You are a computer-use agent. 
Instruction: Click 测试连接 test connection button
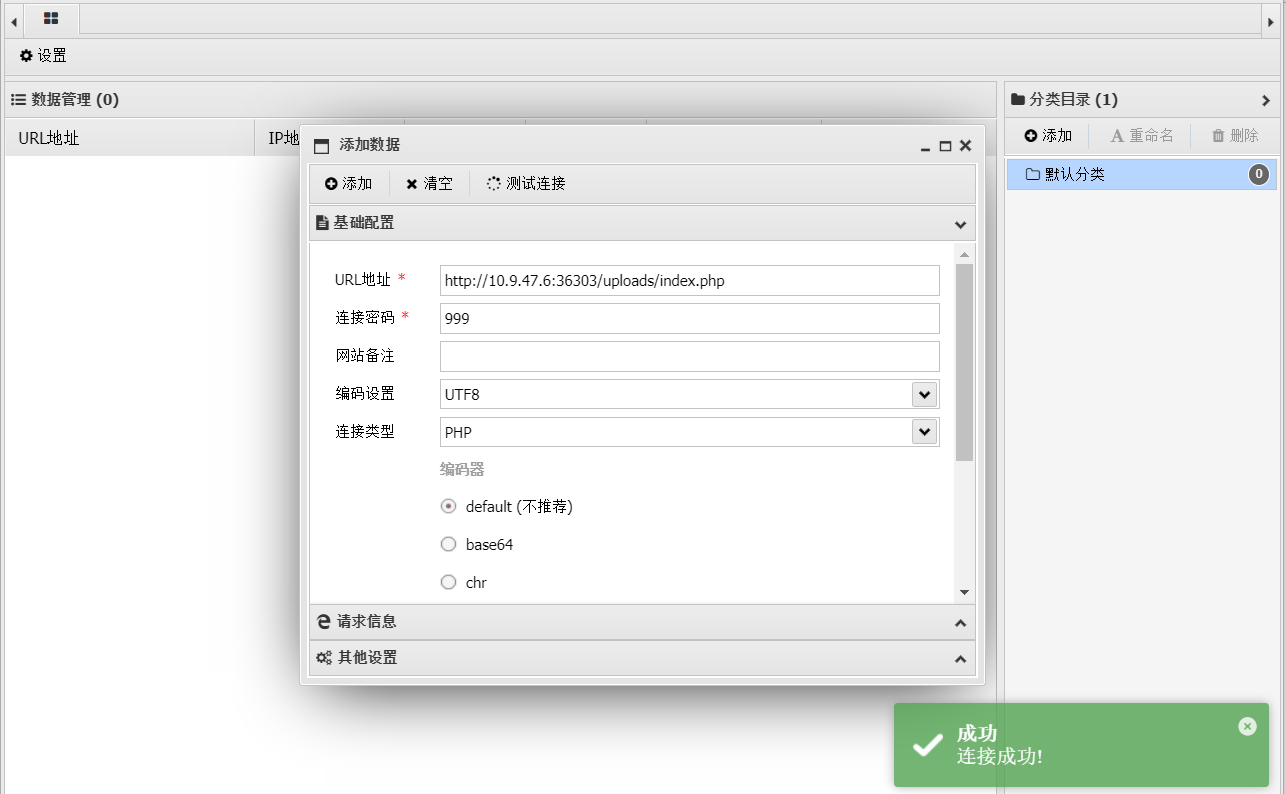pyautogui.click(x=526, y=184)
